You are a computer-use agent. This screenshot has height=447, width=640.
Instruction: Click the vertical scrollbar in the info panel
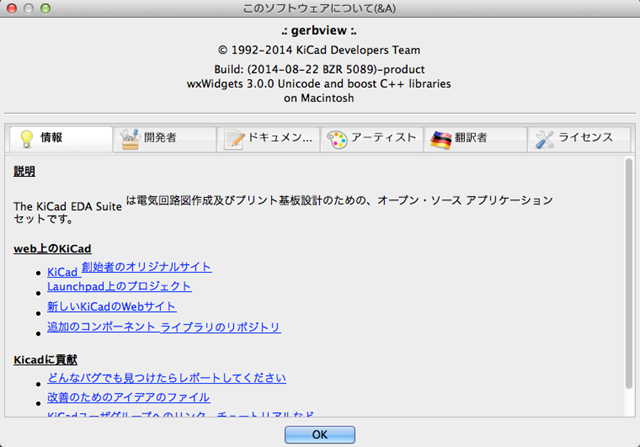click(x=629, y=274)
